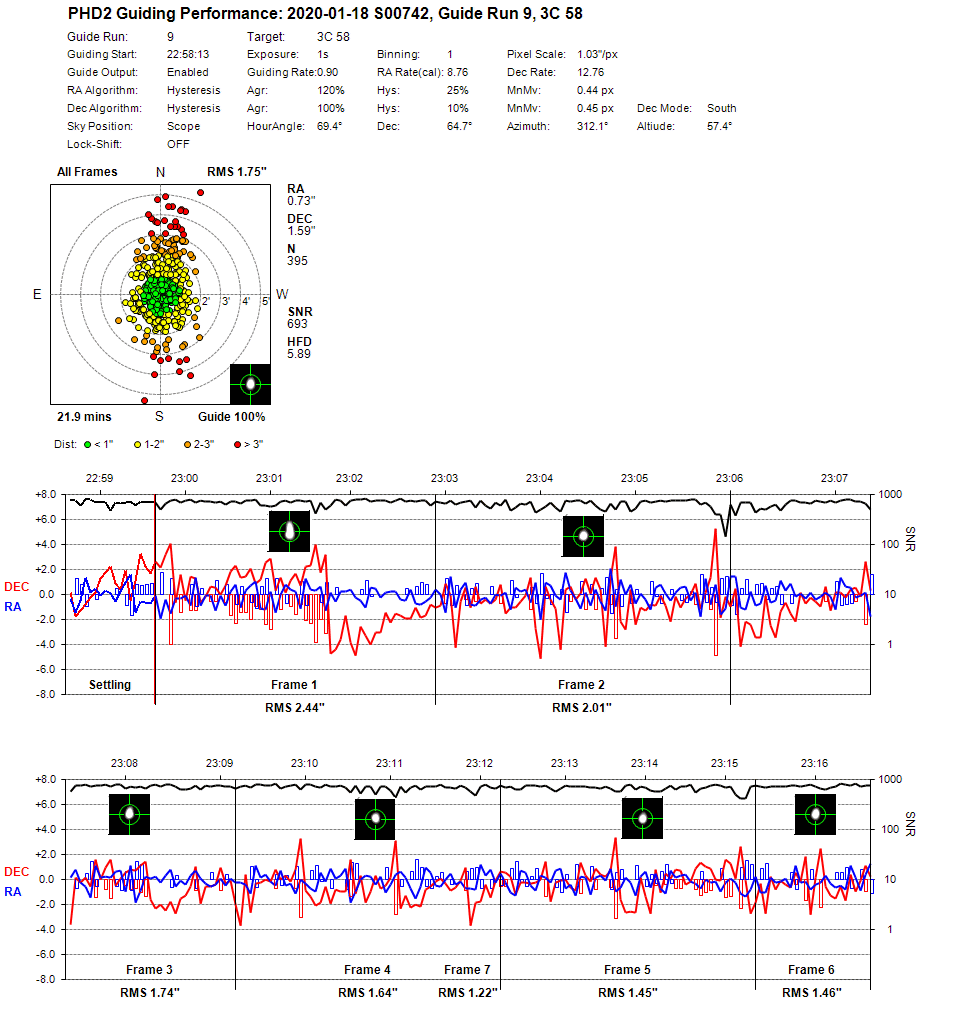
Task: Click the green '< 1"' legend dot
Action: pyautogui.click(x=88, y=445)
